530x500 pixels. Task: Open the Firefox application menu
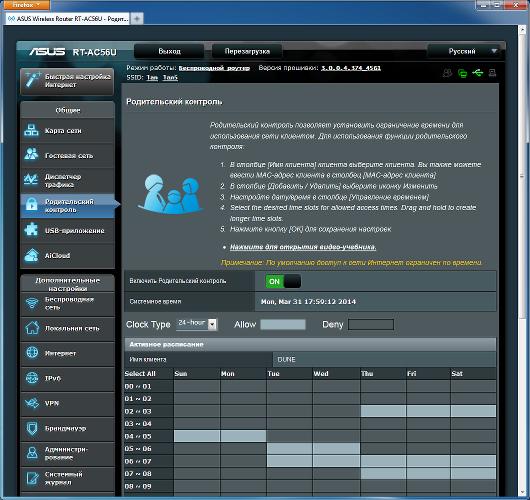[25, 5]
